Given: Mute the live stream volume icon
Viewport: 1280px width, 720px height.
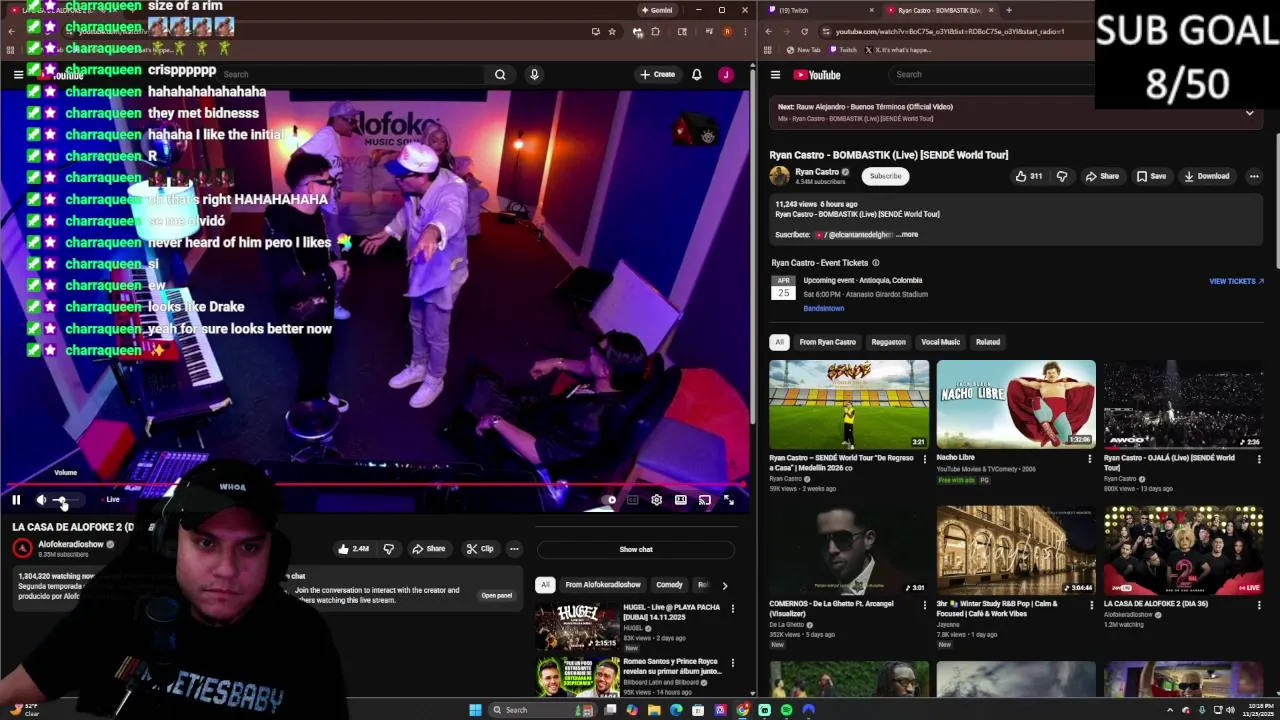Looking at the screenshot, I should click(41, 500).
